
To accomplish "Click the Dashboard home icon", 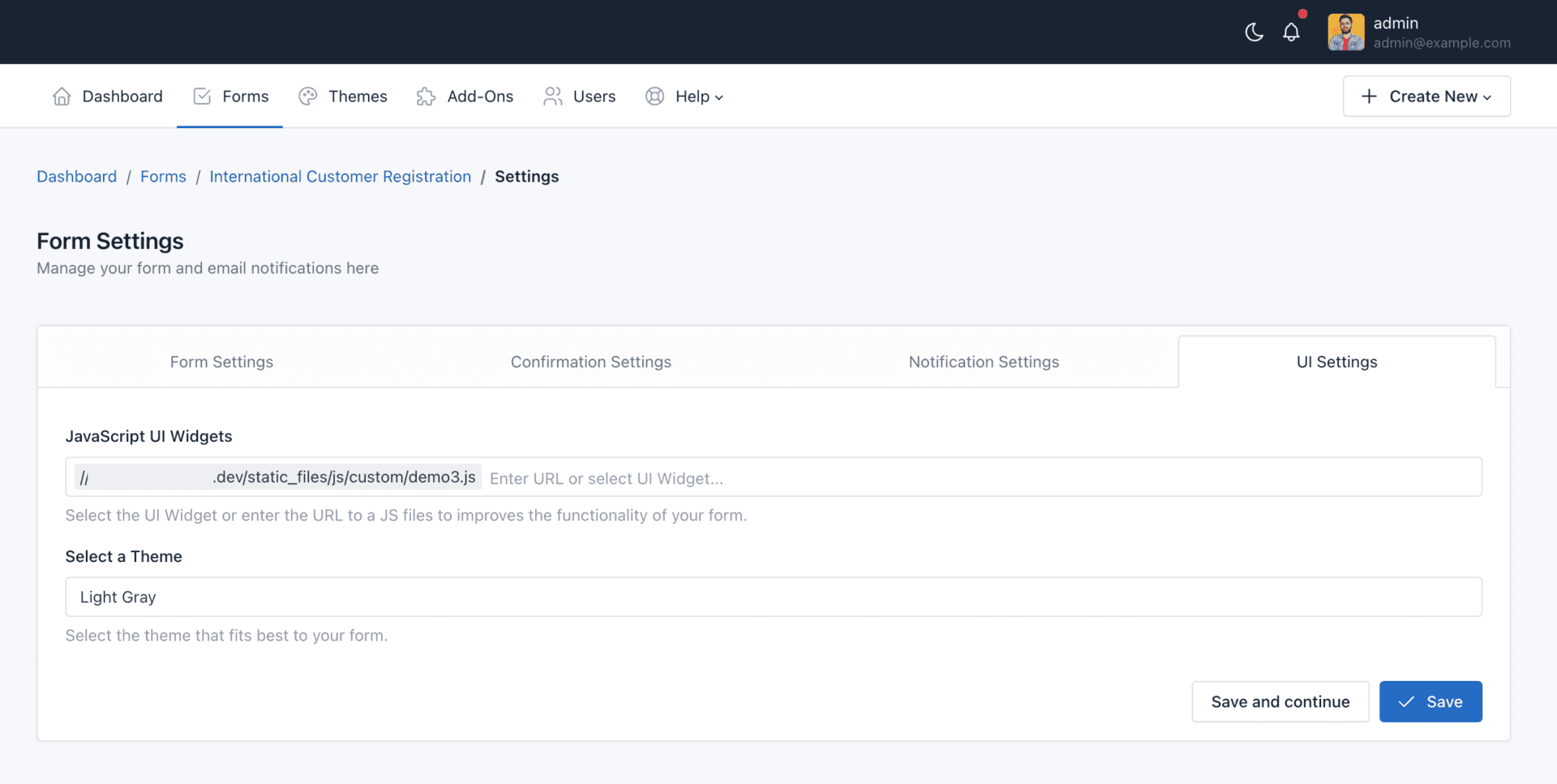I will coord(62,96).
